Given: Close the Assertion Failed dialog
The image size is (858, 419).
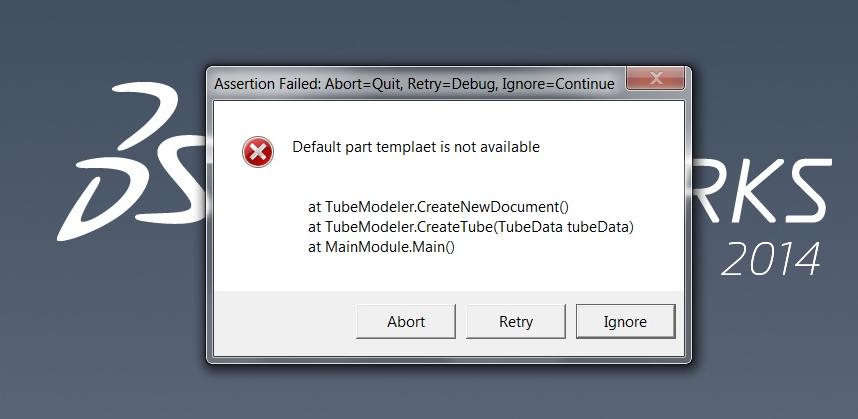Looking at the screenshot, I should [x=656, y=80].
